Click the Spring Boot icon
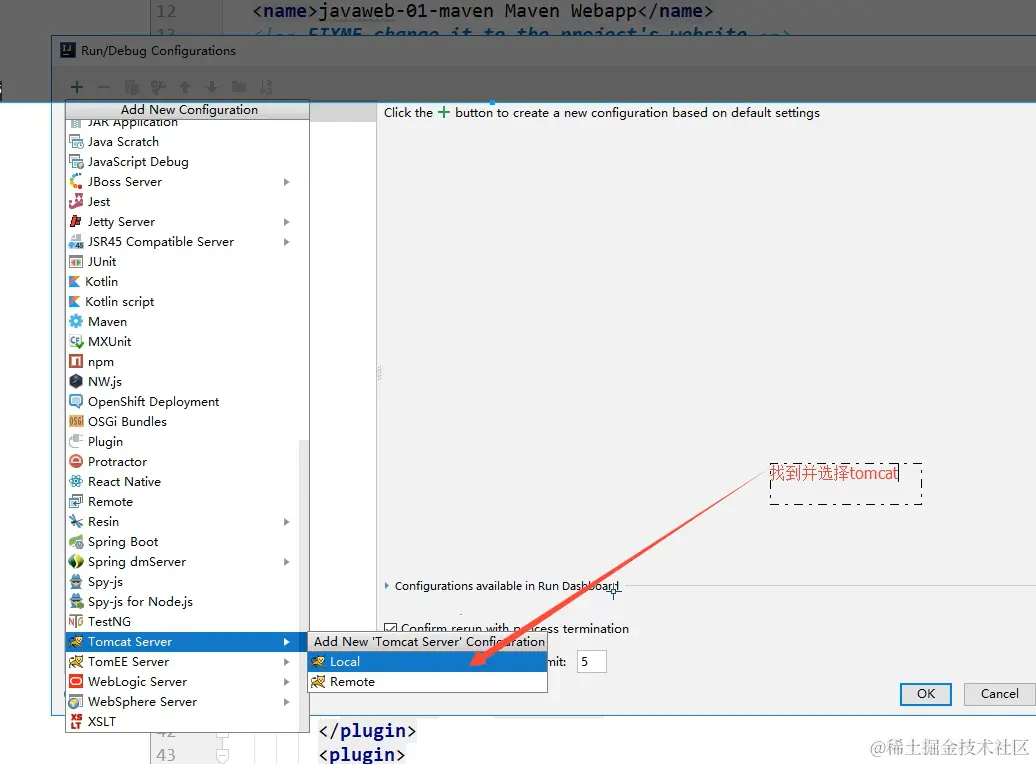The height and width of the screenshot is (764, 1036). 76,542
